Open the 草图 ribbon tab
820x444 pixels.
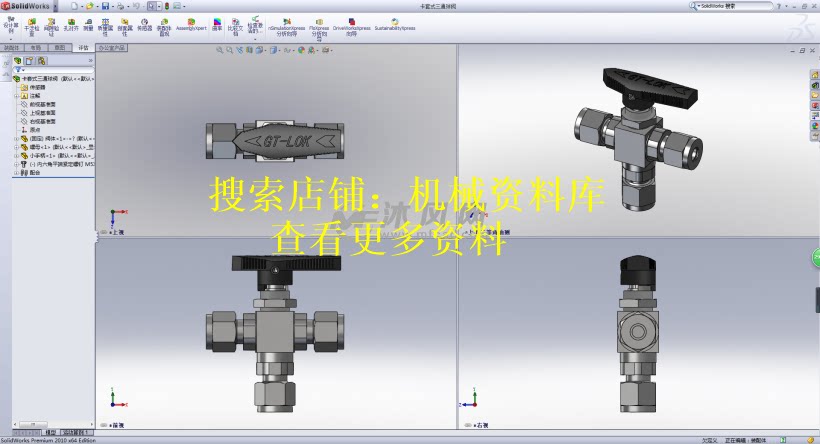click(60, 48)
